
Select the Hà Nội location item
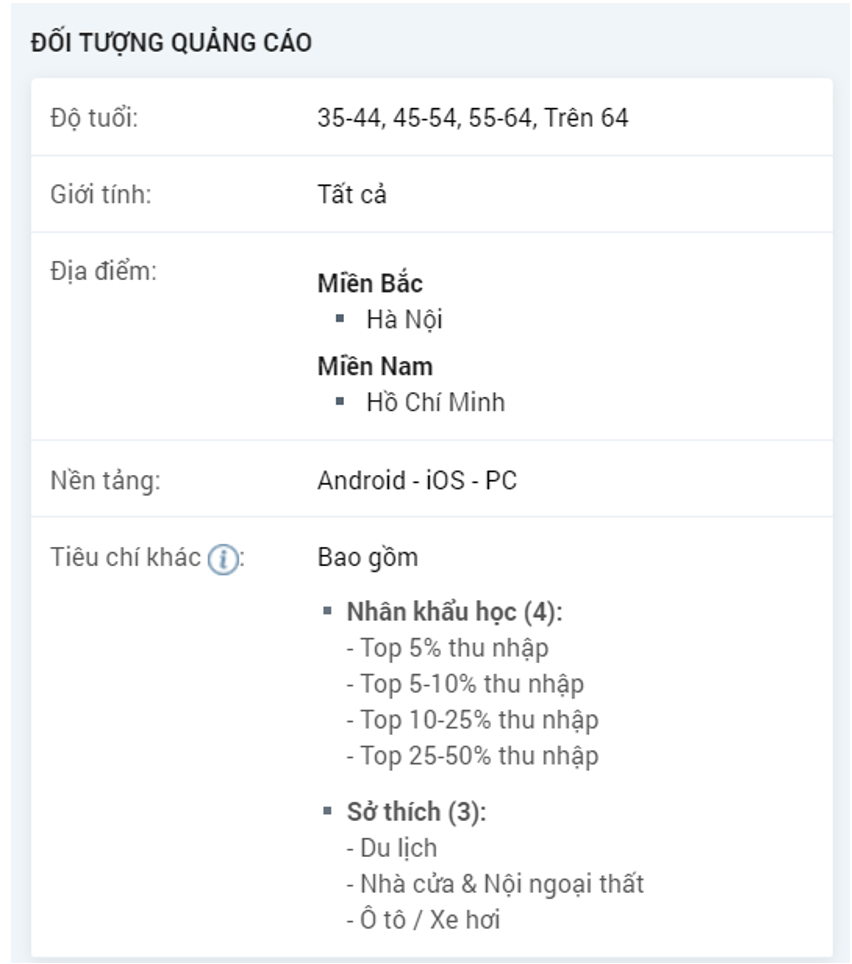pos(404,320)
